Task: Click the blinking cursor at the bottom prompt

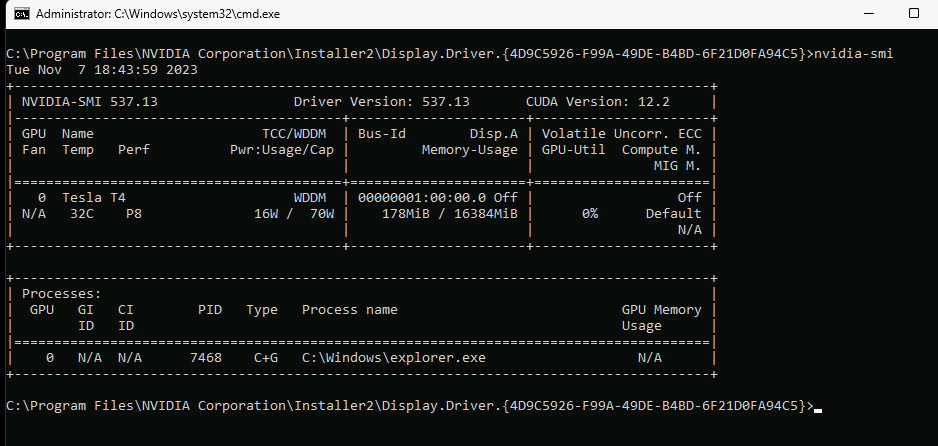Action: [818, 410]
